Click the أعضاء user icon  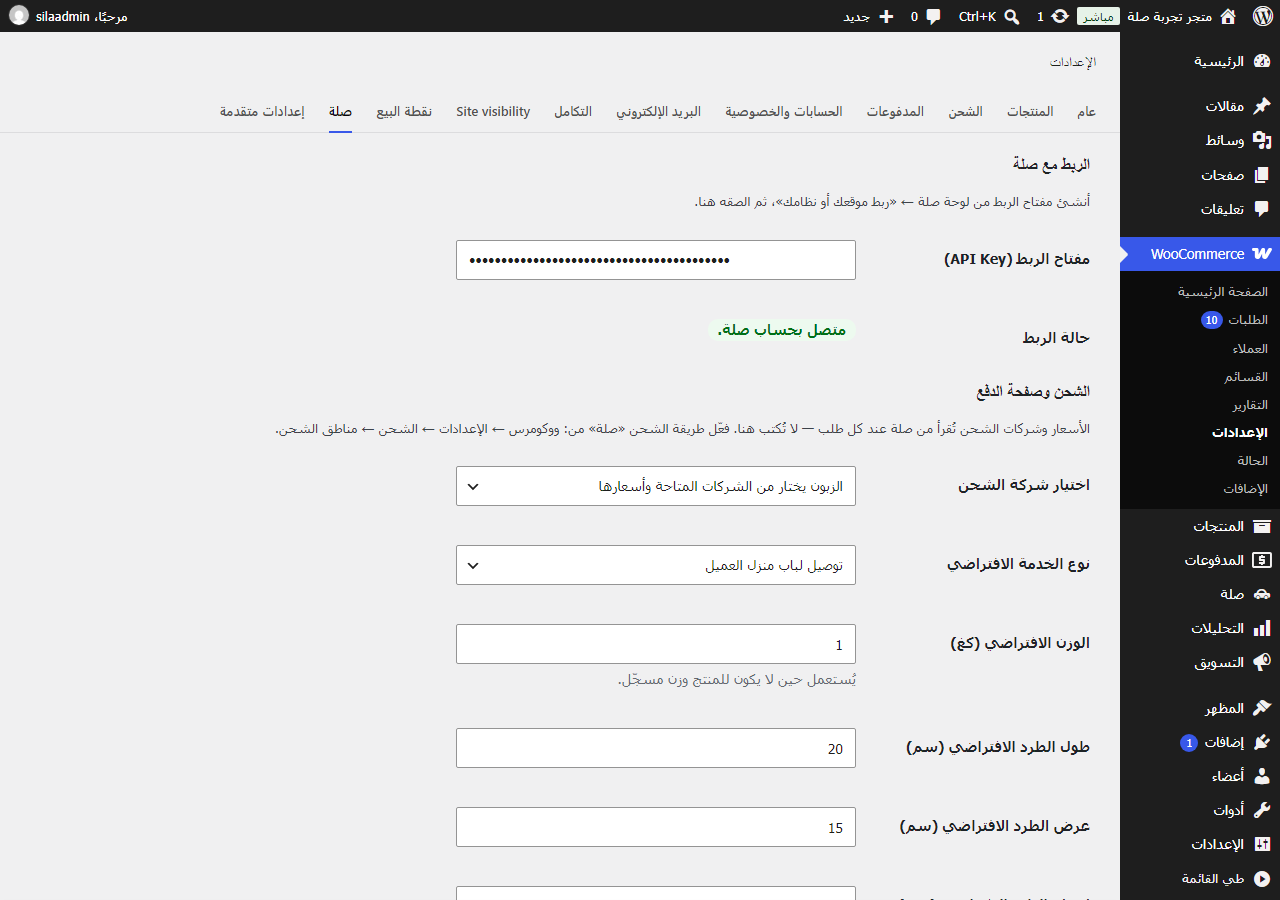[1262, 776]
